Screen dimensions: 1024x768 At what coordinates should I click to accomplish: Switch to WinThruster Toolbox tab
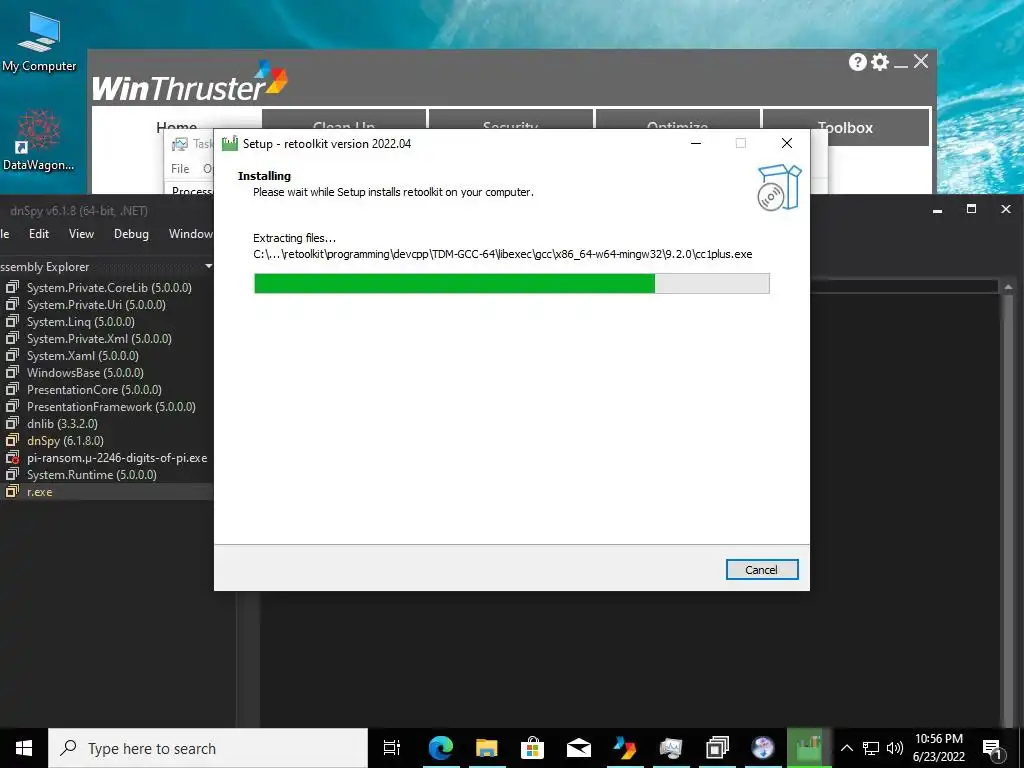coord(846,127)
